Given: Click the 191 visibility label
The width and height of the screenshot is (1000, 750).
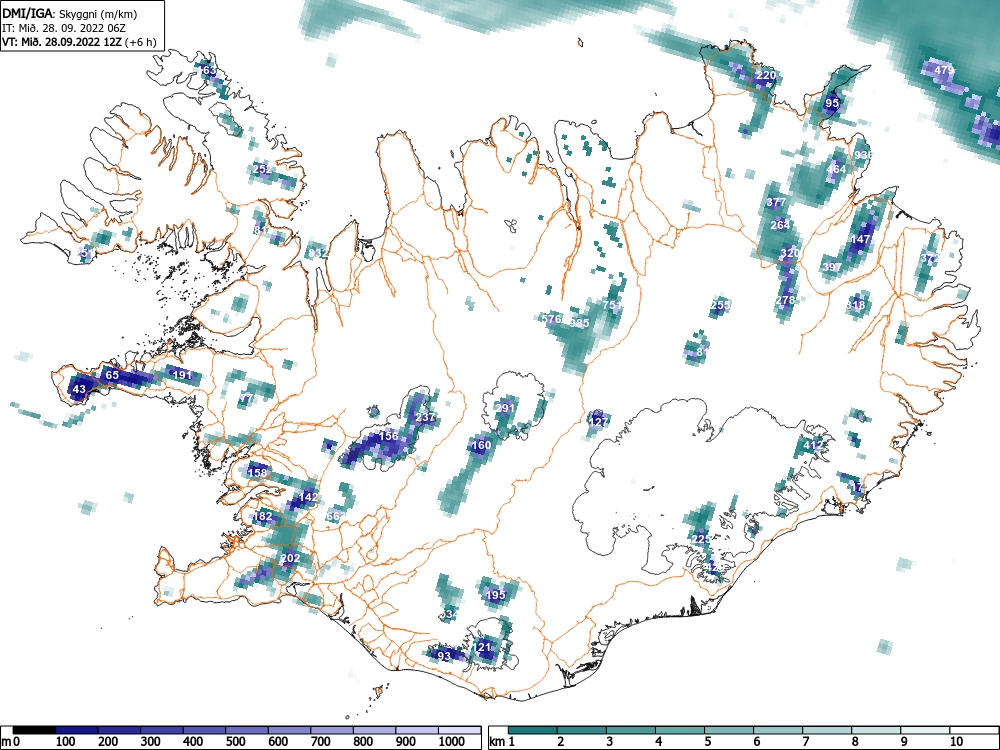Looking at the screenshot, I should coord(182,375).
